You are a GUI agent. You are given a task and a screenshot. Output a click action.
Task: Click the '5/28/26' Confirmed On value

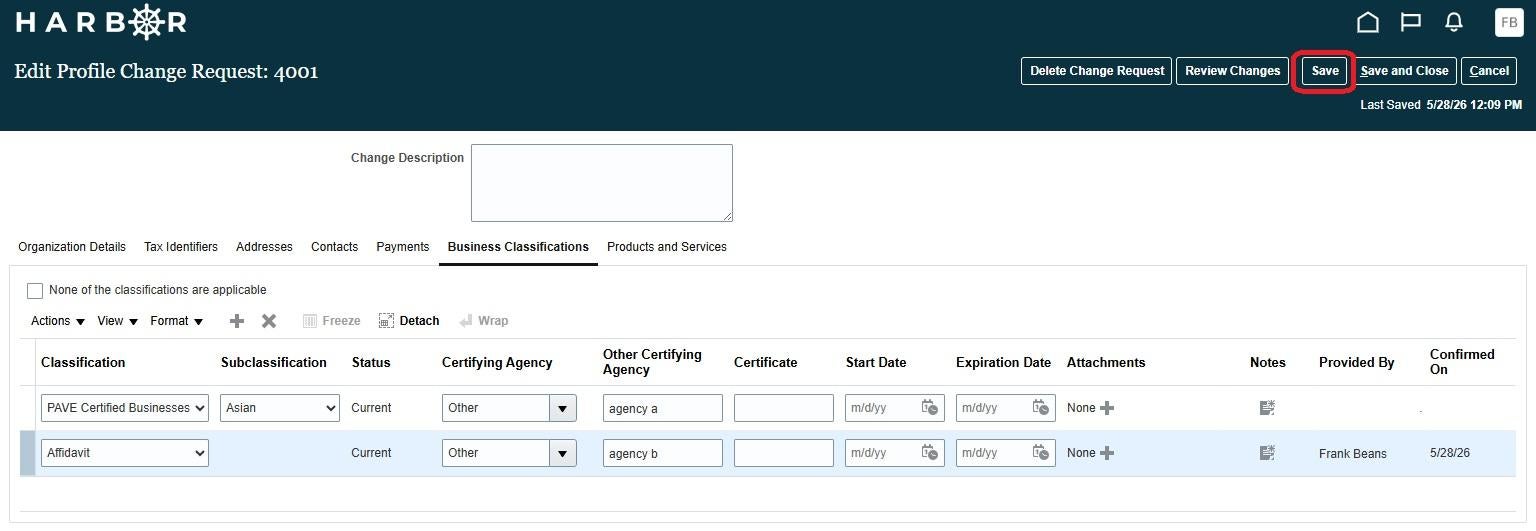click(x=1450, y=453)
